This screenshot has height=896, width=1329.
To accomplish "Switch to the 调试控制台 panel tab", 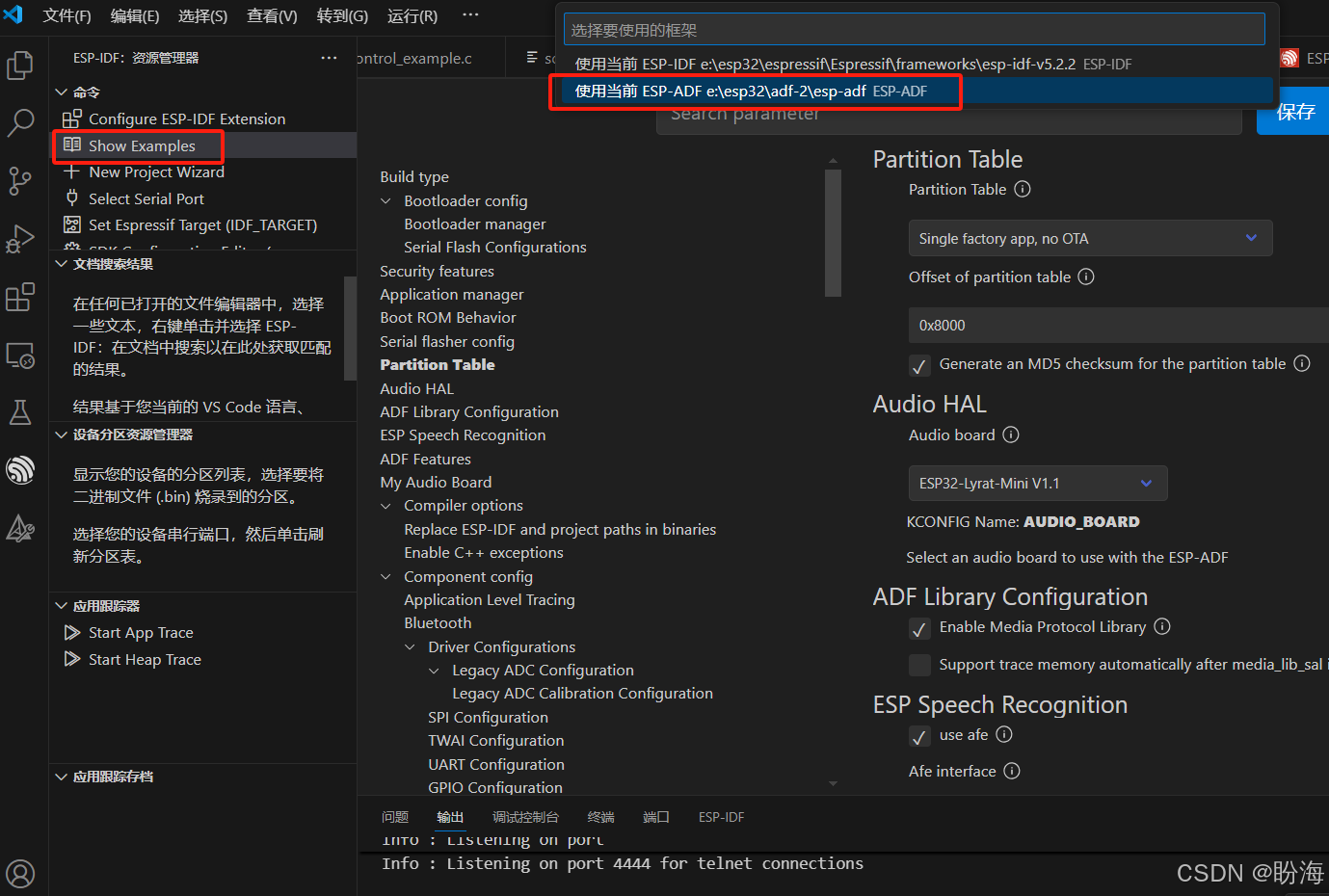I will 525,817.
